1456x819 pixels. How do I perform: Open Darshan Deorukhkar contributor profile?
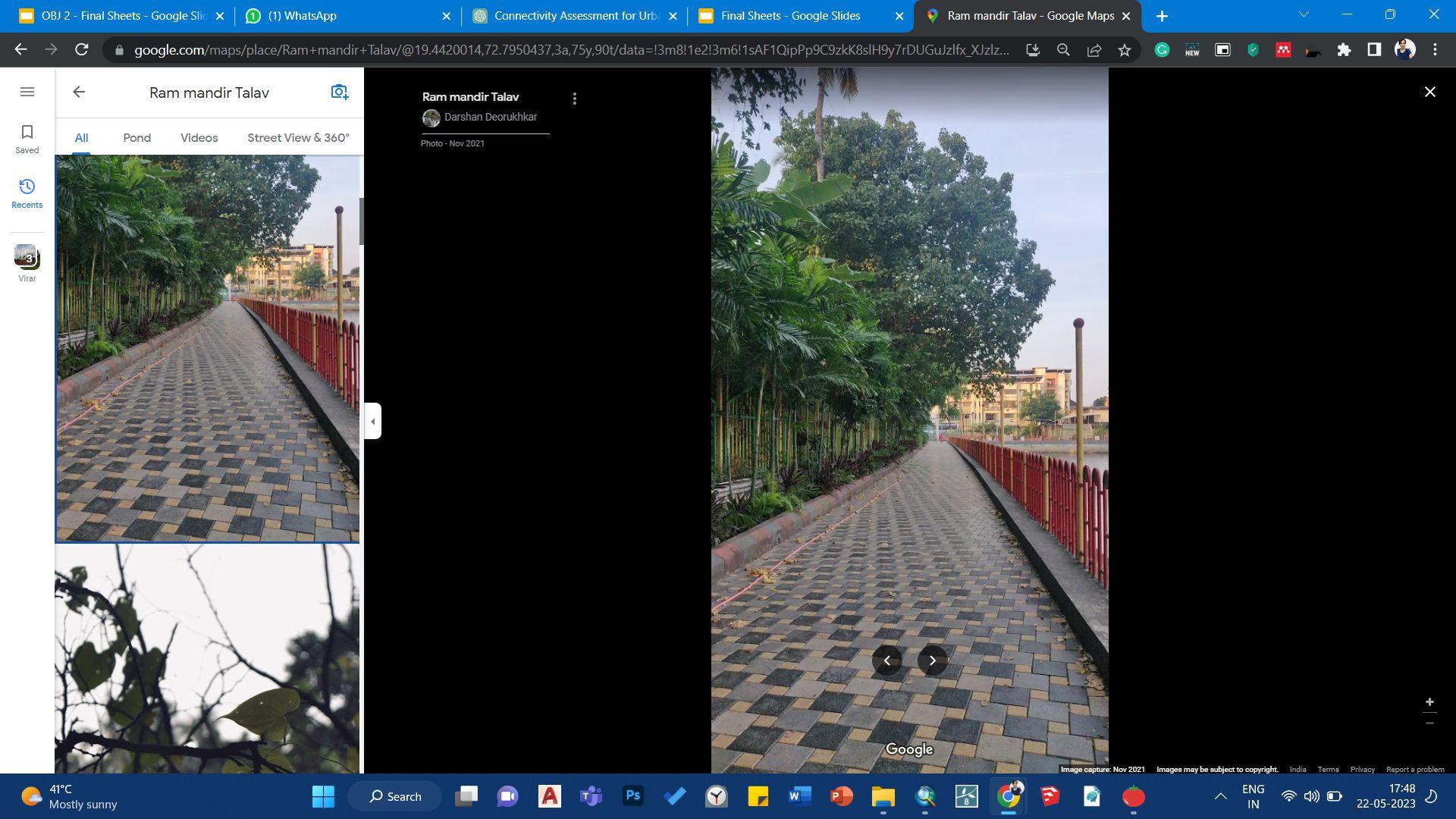[x=490, y=117]
